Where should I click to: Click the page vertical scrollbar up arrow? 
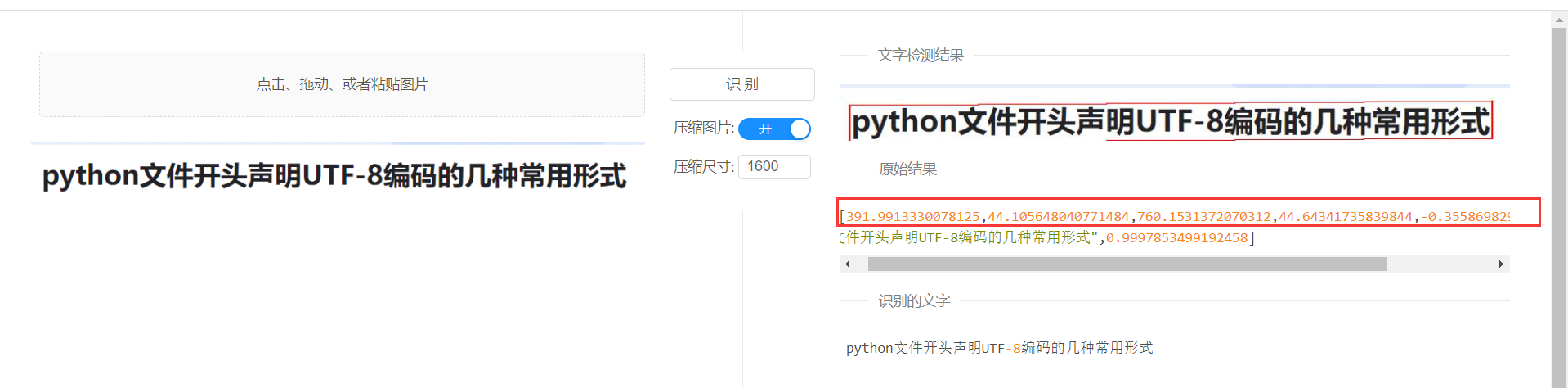[1560, 21]
